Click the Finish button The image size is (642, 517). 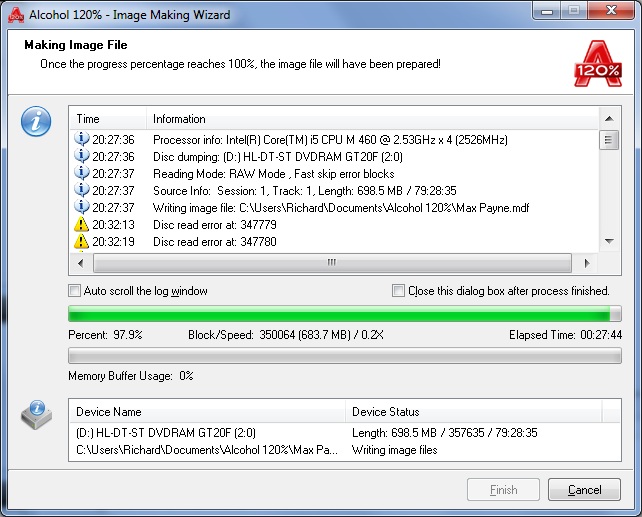[x=503, y=490]
